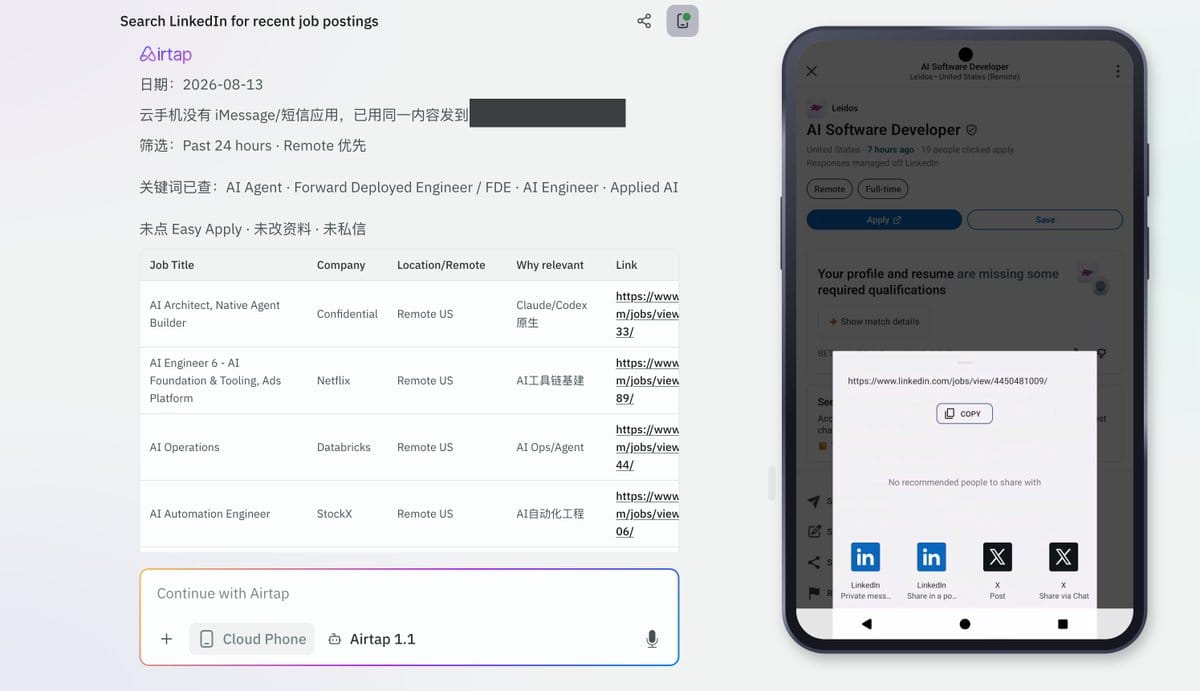Click the Claude/Codex relevance cell

click(x=552, y=314)
